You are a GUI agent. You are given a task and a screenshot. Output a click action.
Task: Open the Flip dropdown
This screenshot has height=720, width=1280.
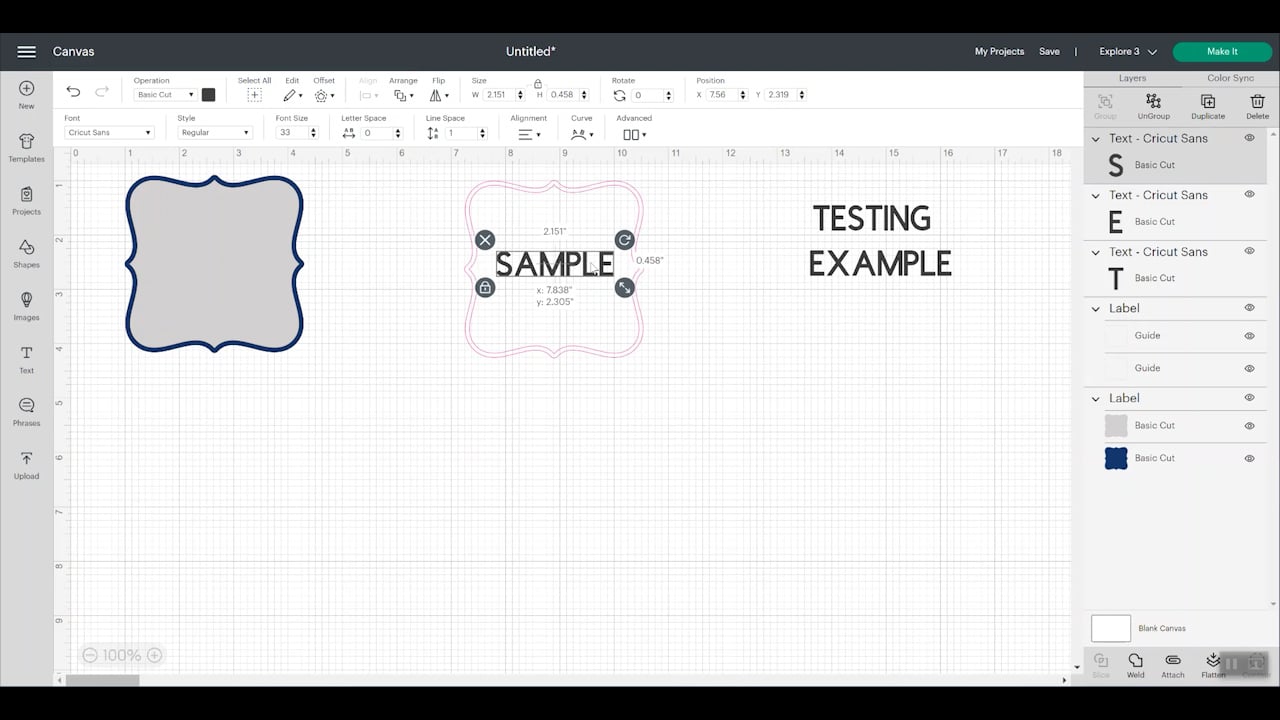tap(439, 95)
